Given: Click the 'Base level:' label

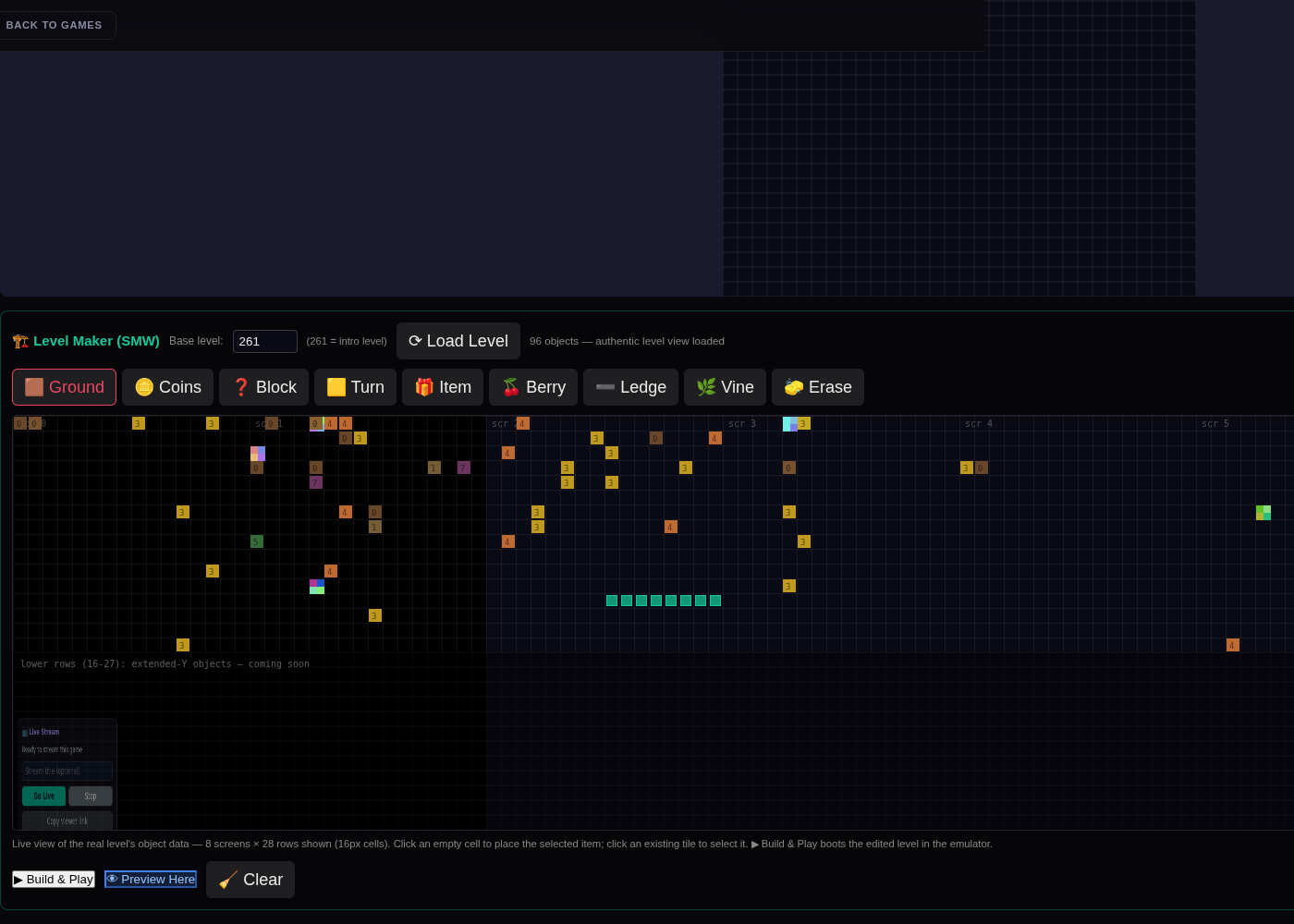Looking at the screenshot, I should click(x=196, y=341).
